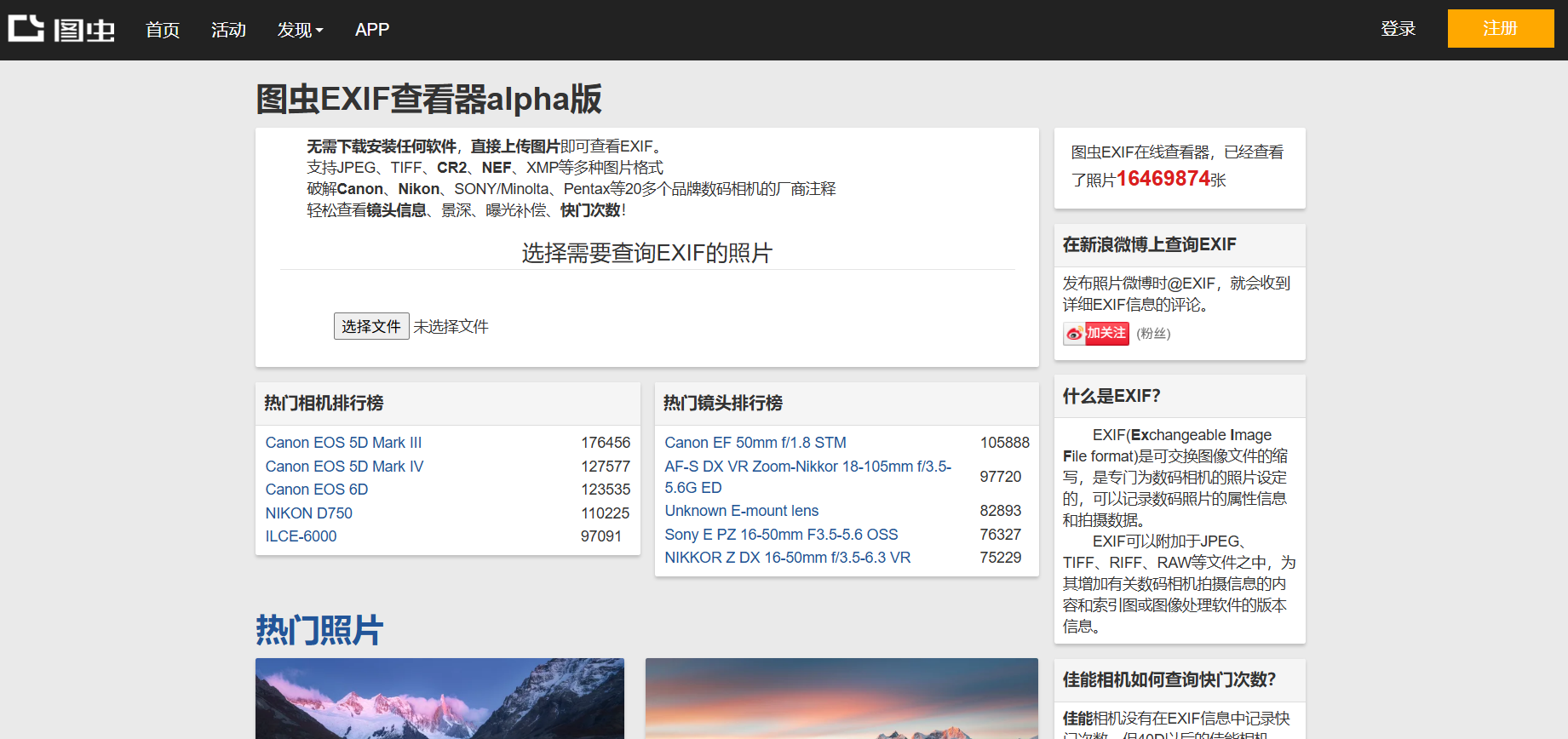The image size is (1568, 739).
Task: Click the 佳能相机如何查询快门次数? heading
Action: tap(1169, 679)
